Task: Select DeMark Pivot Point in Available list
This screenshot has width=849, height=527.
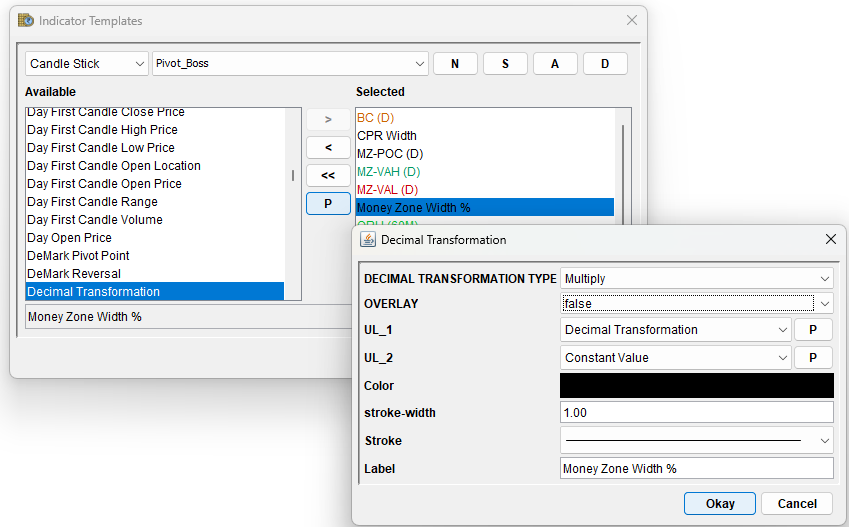Action: [78, 256]
